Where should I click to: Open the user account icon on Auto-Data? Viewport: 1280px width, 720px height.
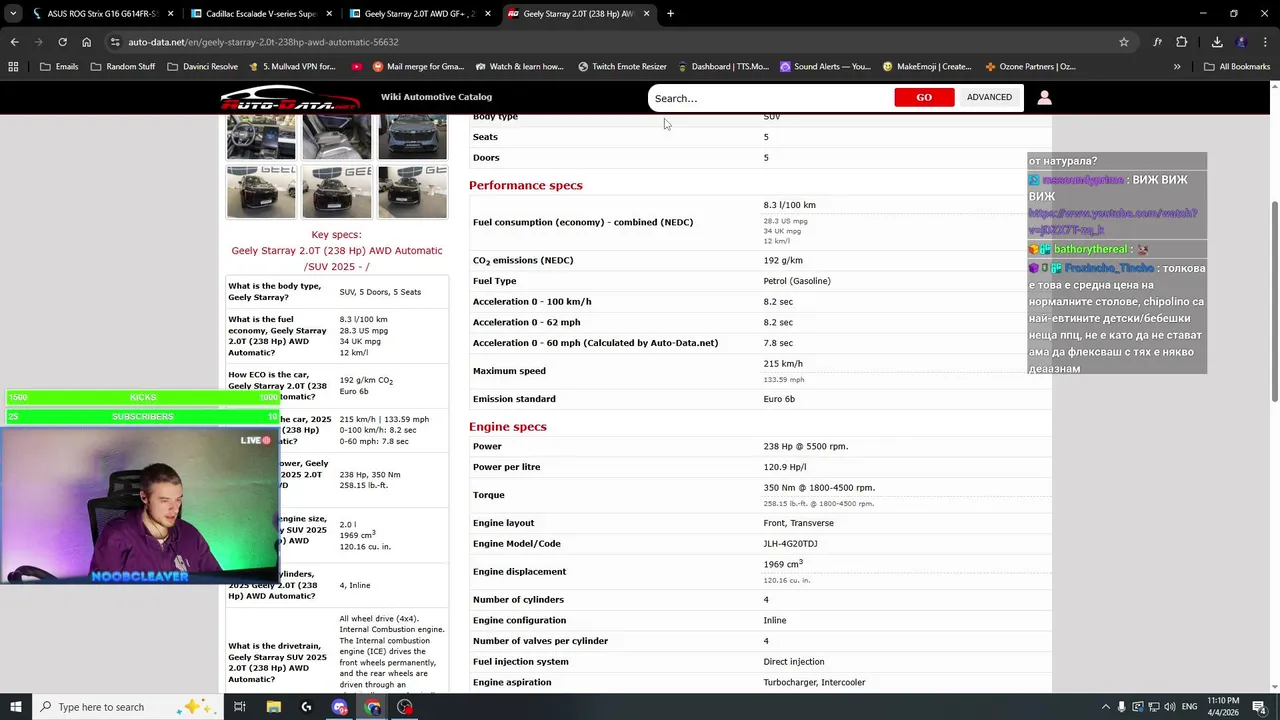1044,98
